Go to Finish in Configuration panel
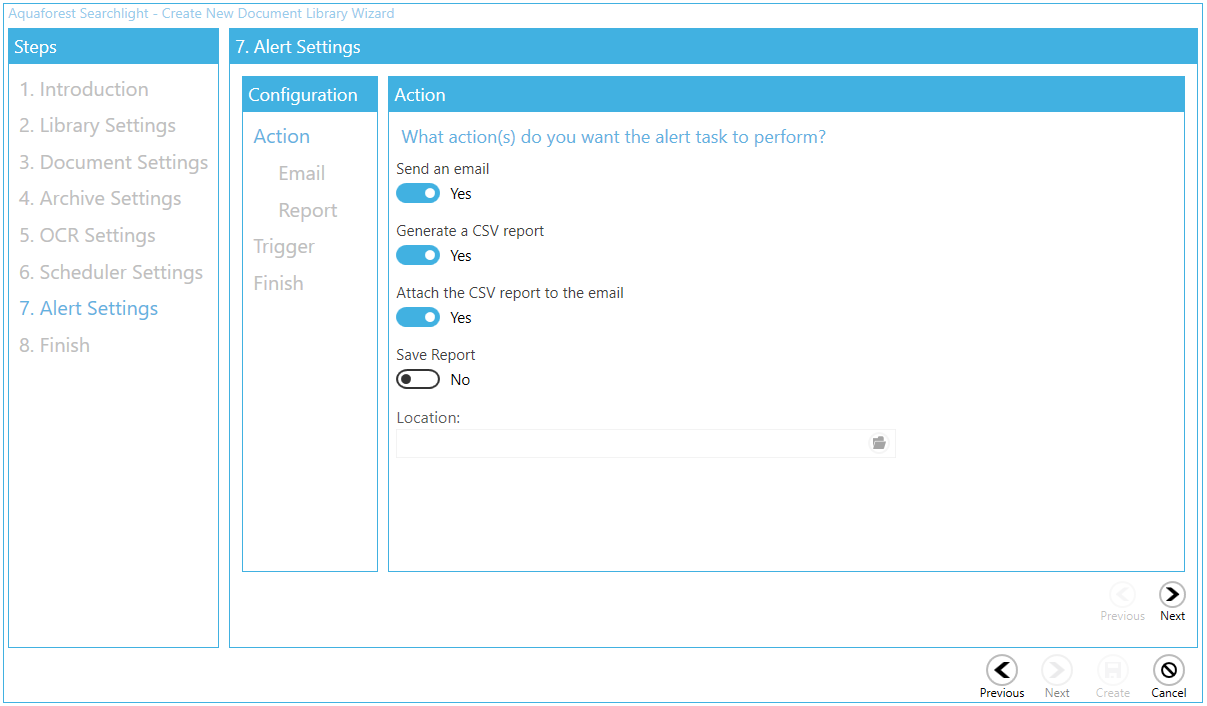The height and width of the screenshot is (706, 1207). (x=278, y=283)
